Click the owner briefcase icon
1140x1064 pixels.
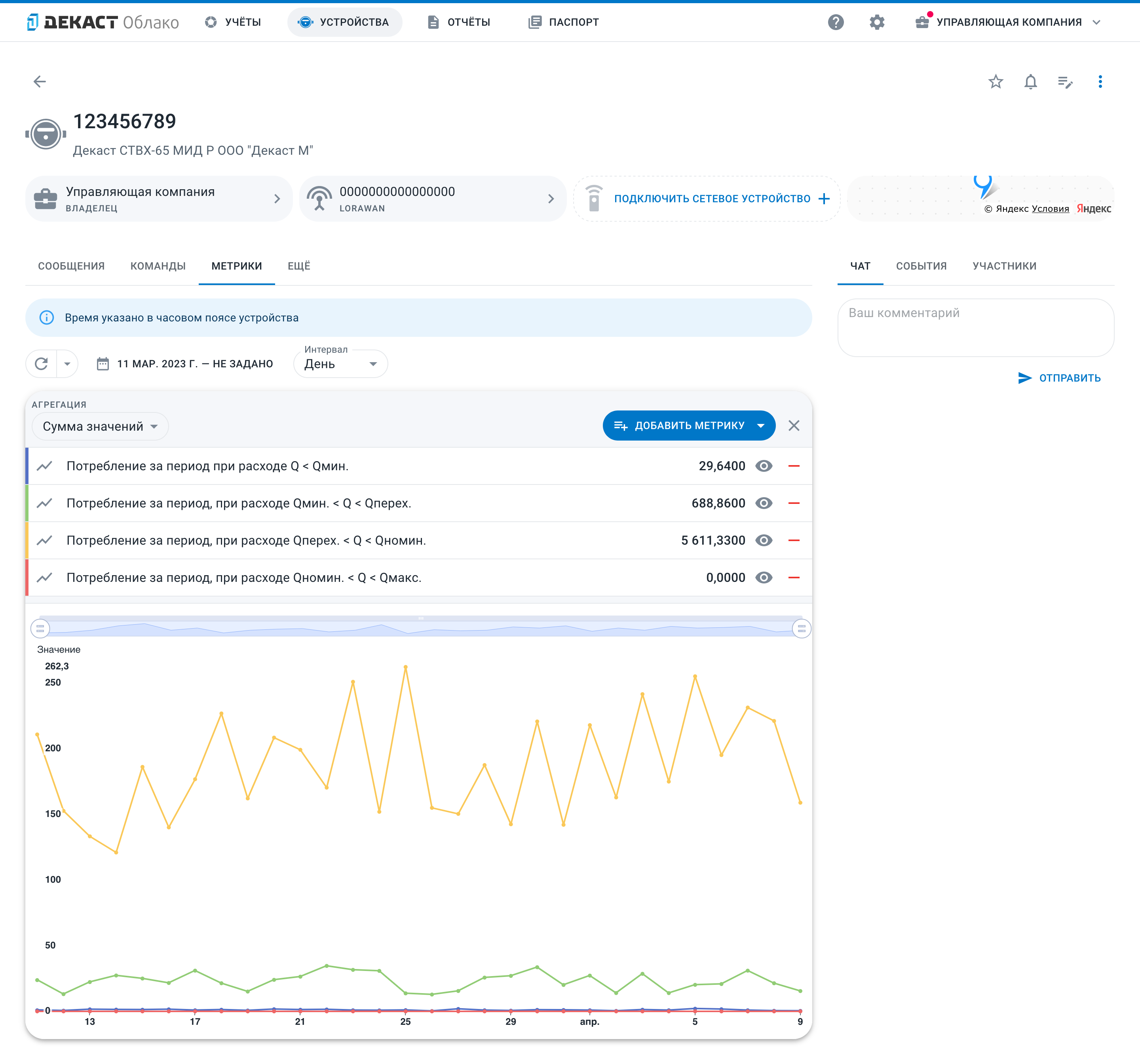[x=45, y=199]
